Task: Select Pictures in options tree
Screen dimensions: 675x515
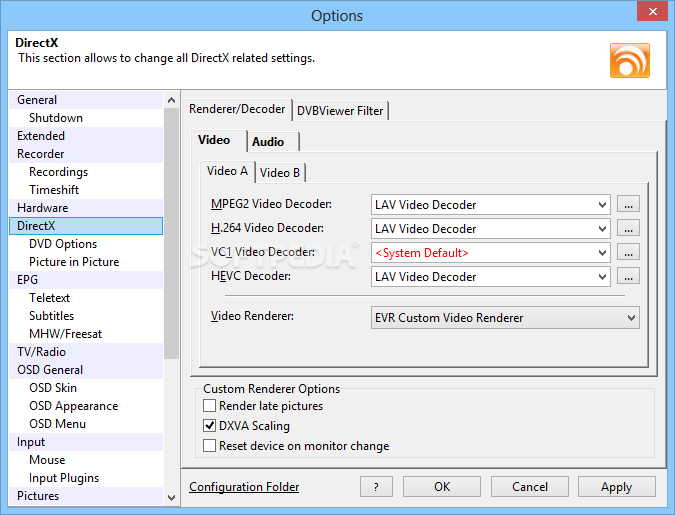Action: (x=86, y=496)
